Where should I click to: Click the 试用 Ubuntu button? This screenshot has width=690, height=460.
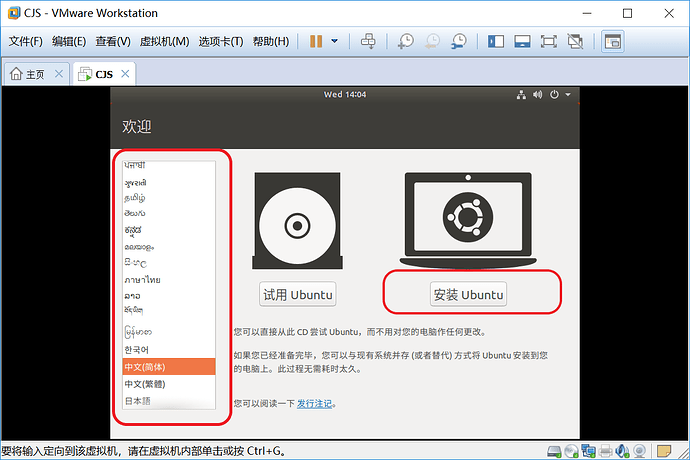point(297,294)
